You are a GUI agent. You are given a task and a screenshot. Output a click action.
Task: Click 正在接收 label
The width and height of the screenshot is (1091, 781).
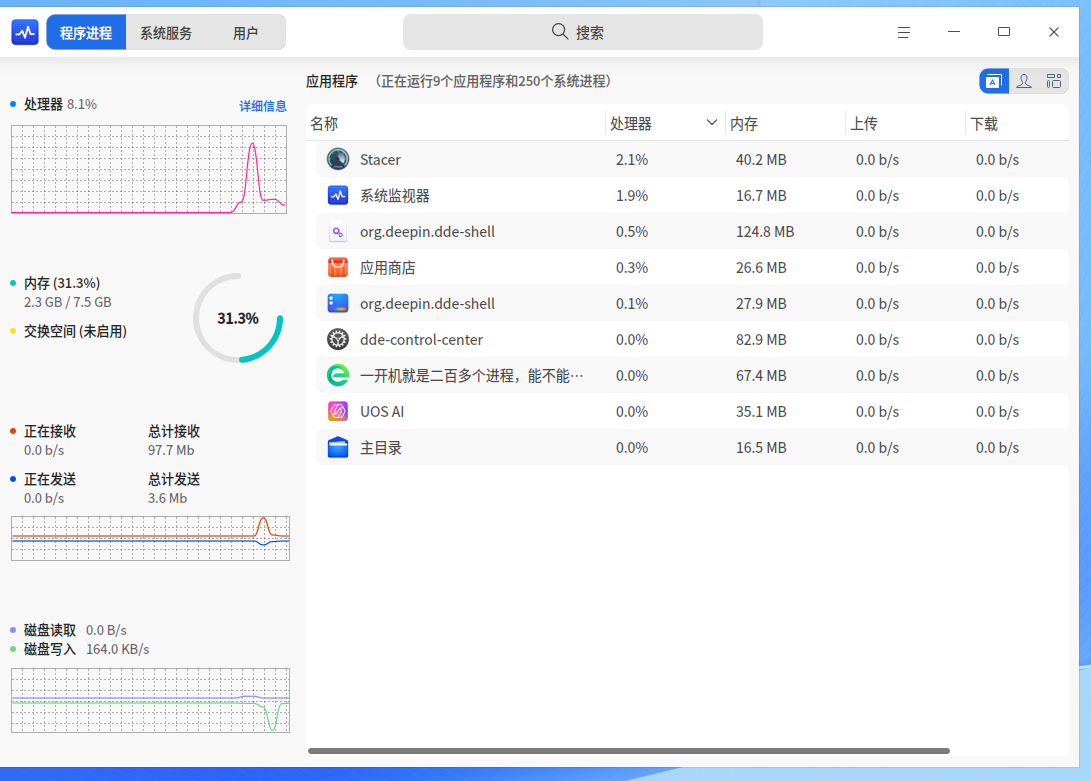tap(50, 432)
